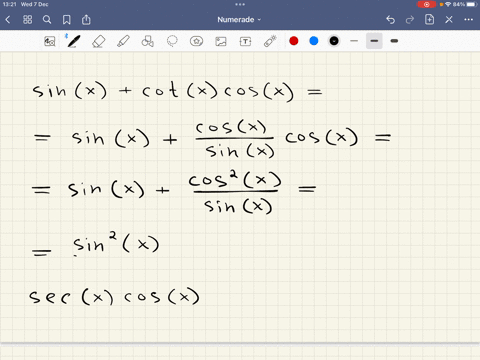Select the Highlighter tool
The width and height of the screenshot is (480, 360).
pos(123,41)
